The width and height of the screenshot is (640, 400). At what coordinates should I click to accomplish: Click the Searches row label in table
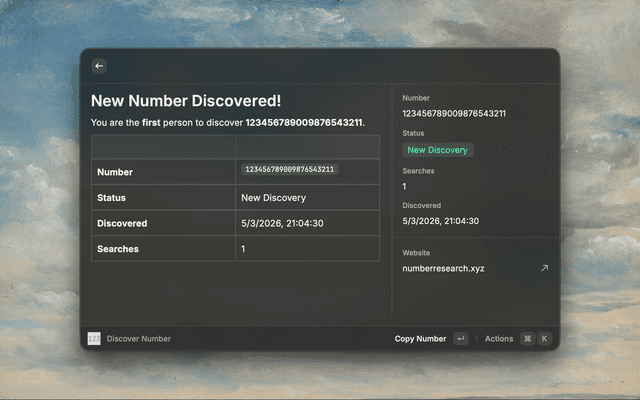(x=118, y=248)
